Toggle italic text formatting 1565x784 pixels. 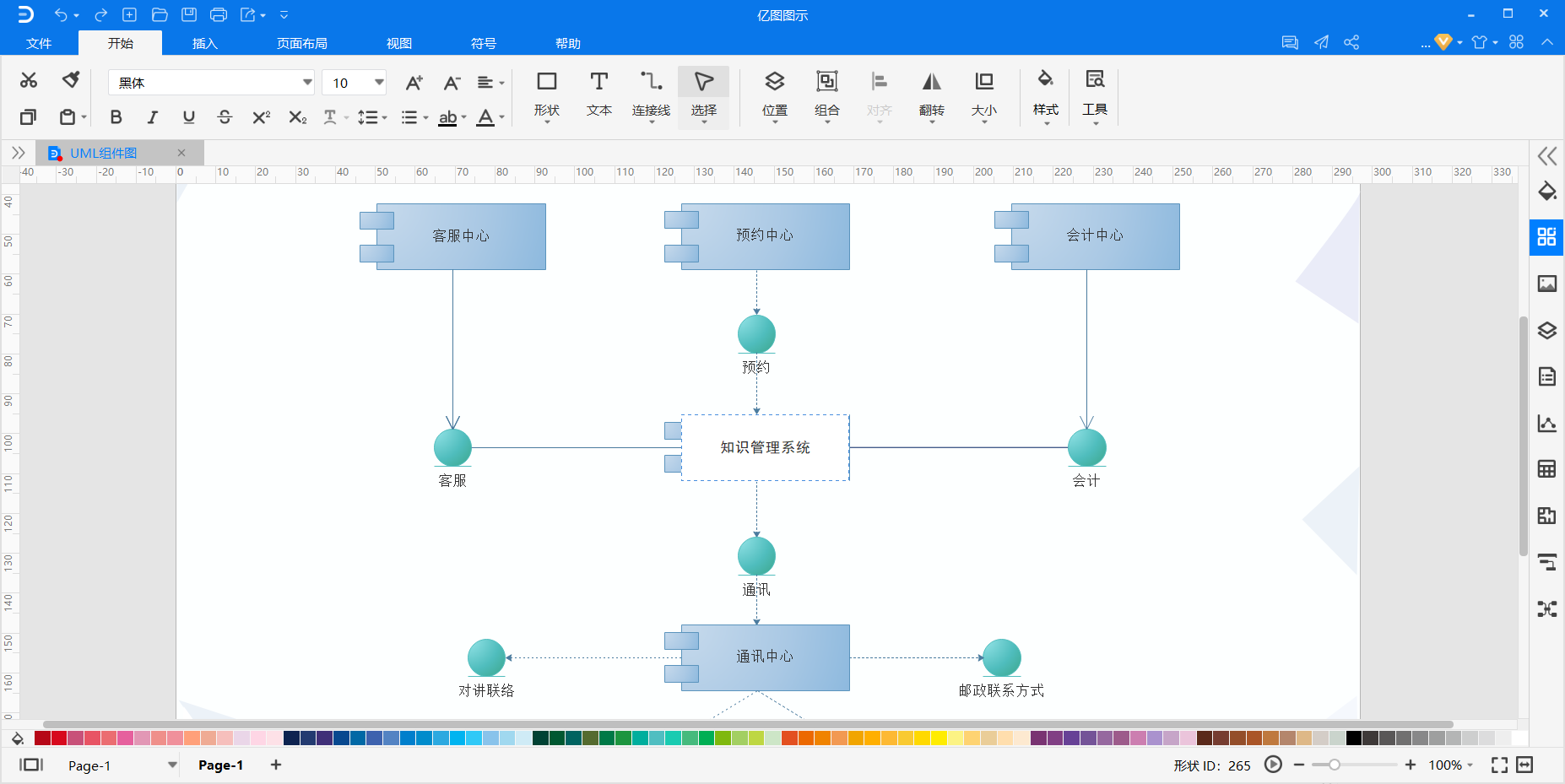click(x=153, y=117)
